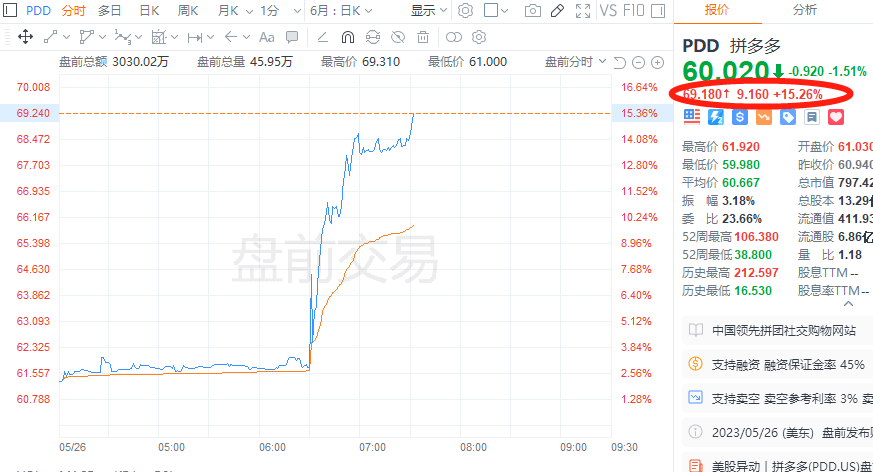Switch to 日K chart tab
This screenshot has width=873, height=472.
149,11
